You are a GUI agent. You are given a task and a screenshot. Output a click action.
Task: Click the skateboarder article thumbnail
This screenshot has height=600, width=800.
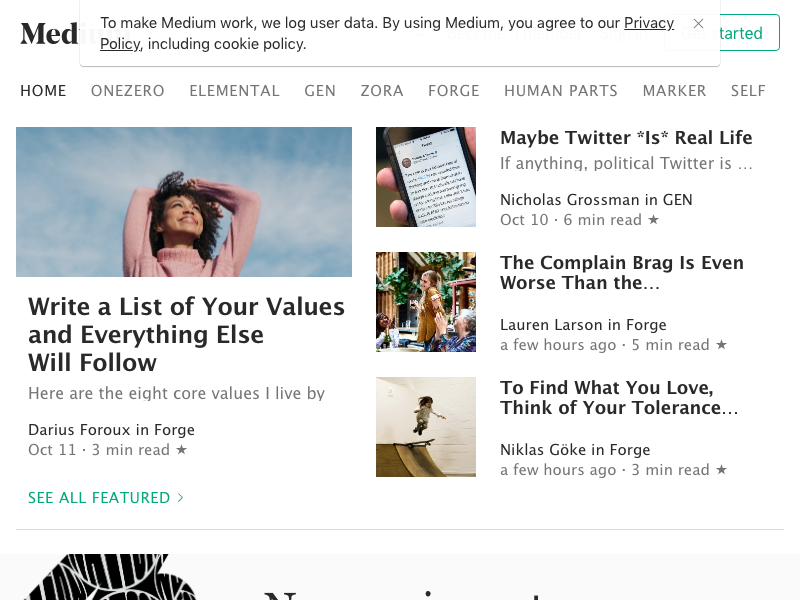(x=426, y=427)
